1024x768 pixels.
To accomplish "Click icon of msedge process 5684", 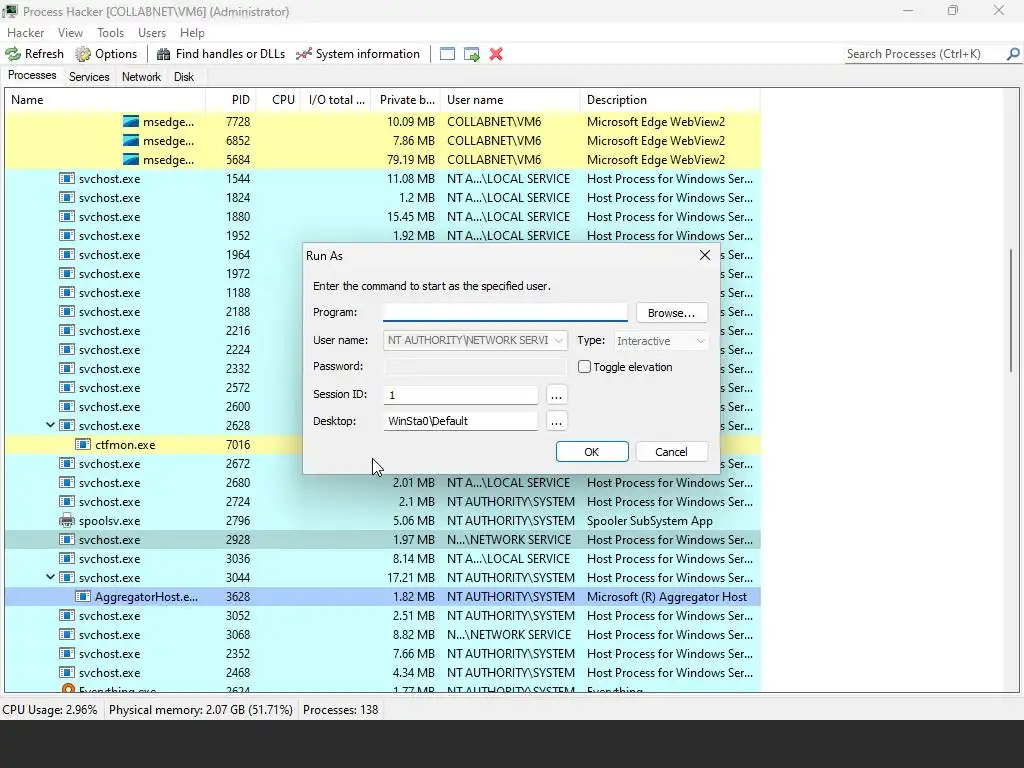I will click(131, 159).
